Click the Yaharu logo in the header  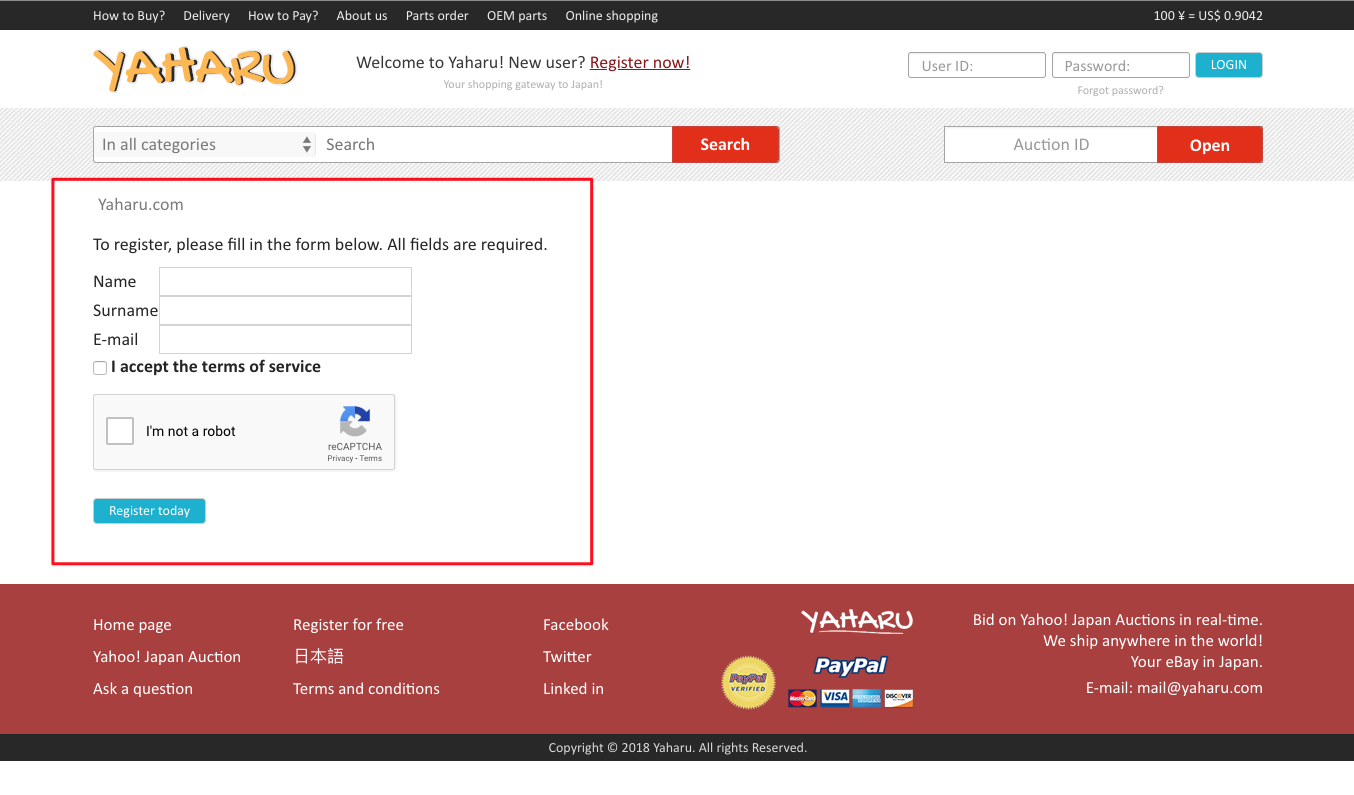point(195,70)
